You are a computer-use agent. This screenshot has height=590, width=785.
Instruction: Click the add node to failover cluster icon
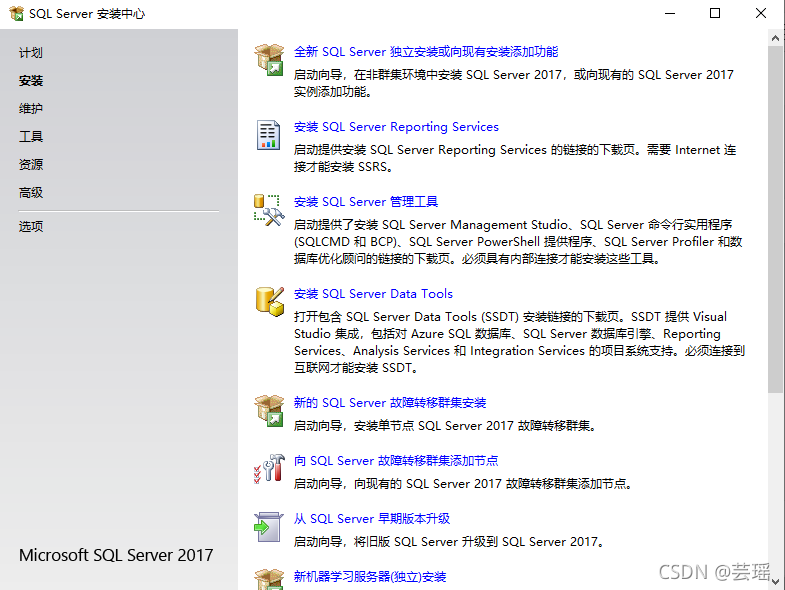click(269, 468)
